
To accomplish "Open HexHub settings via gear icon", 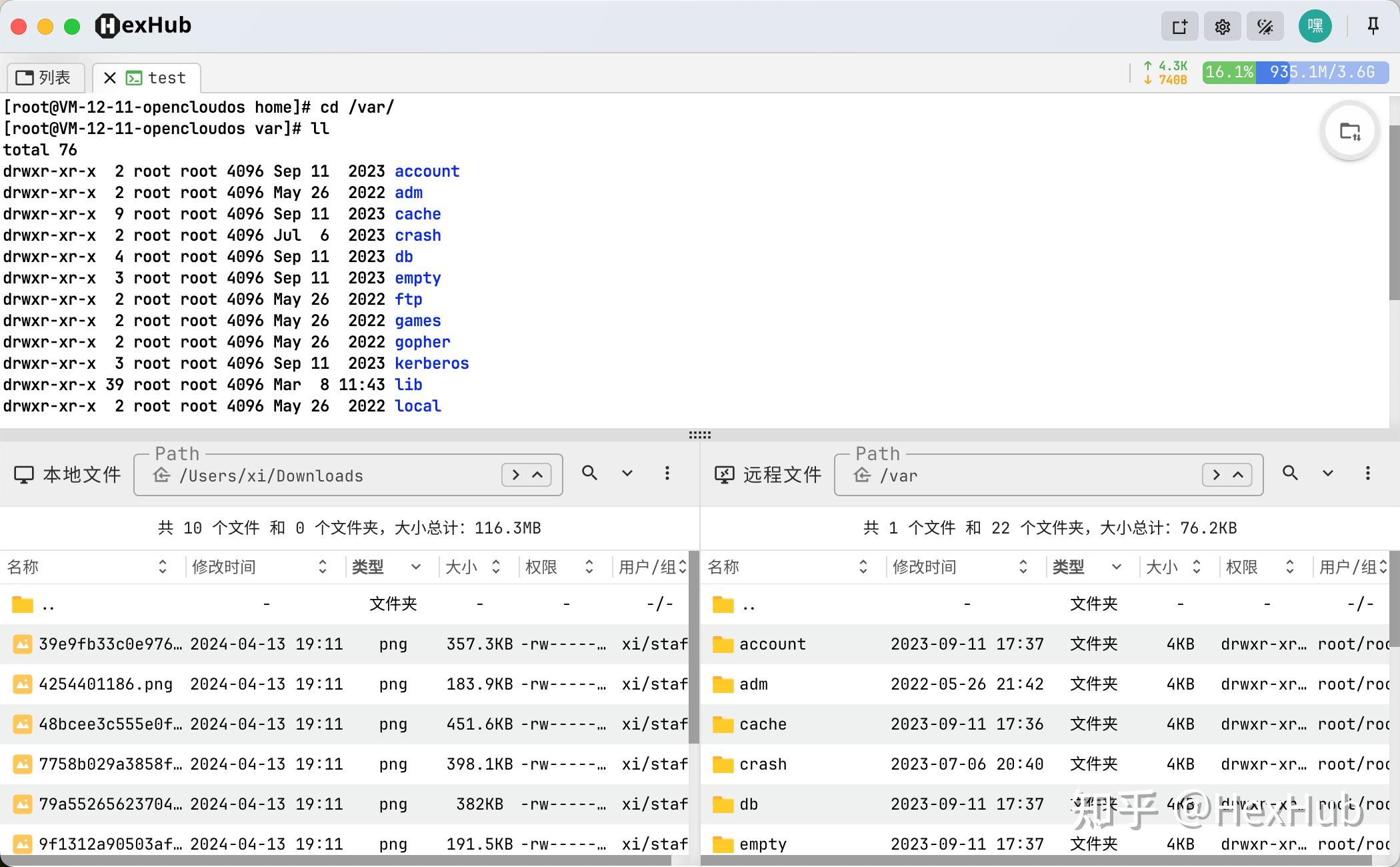I will [1222, 26].
